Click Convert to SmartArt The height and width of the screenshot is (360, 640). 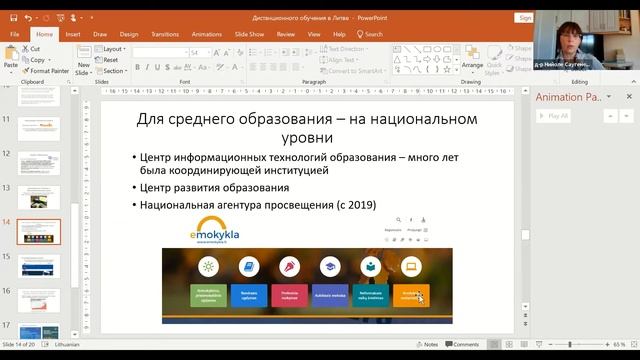pos(353,71)
